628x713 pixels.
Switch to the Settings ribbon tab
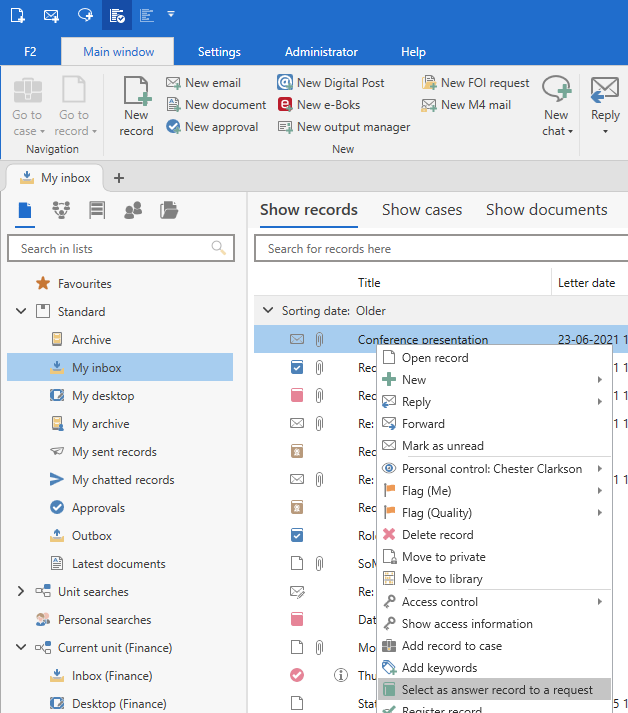coord(219,52)
